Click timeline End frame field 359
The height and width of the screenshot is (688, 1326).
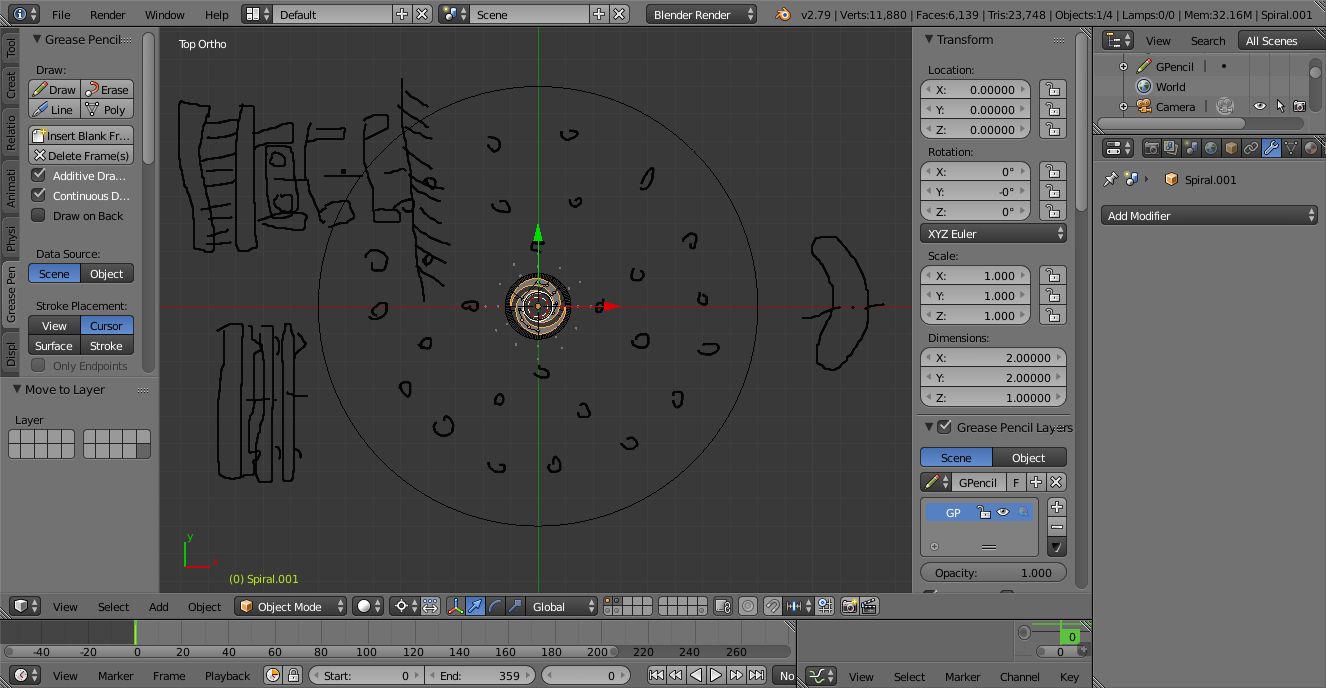(480, 675)
